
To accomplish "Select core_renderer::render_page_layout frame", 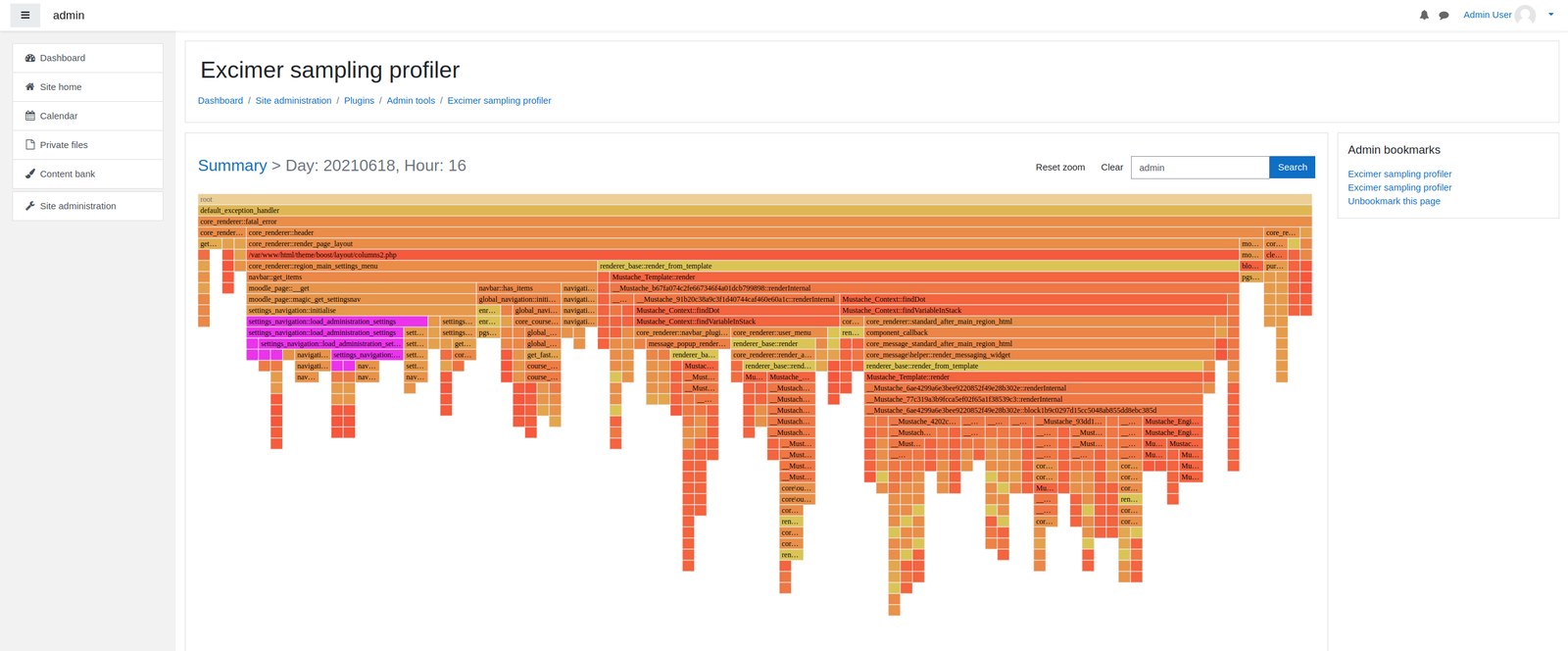I will tap(743, 243).
